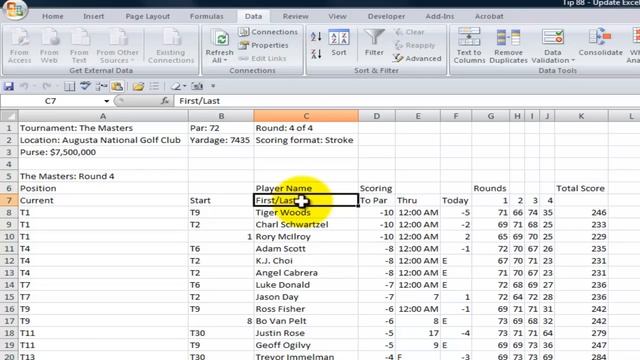This screenshot has width=640, height=360.
Task: Switch to the Review tab
Action: click(296, 16)
